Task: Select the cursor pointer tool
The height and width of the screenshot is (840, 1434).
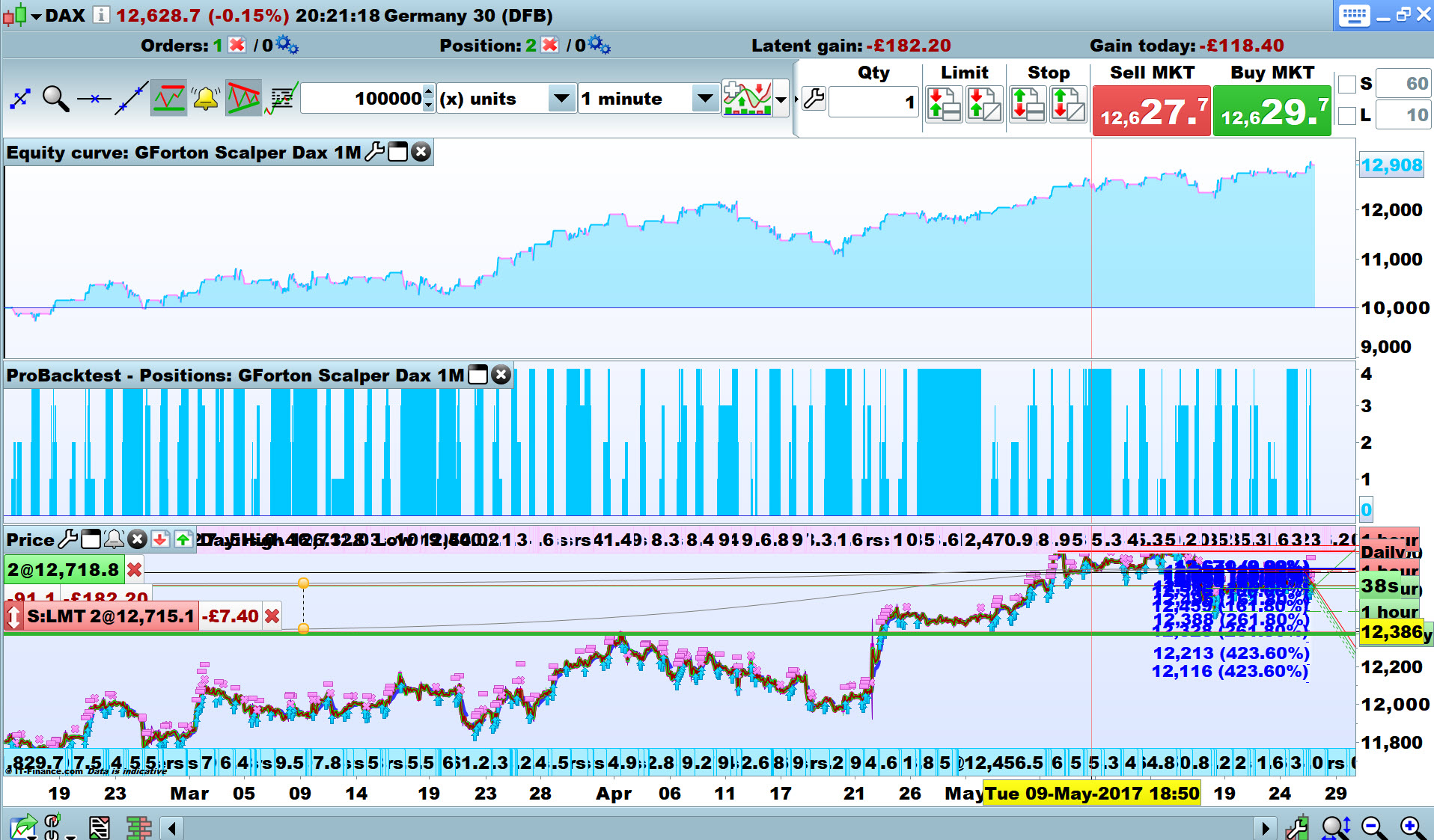Action: (x=20, y=98)
